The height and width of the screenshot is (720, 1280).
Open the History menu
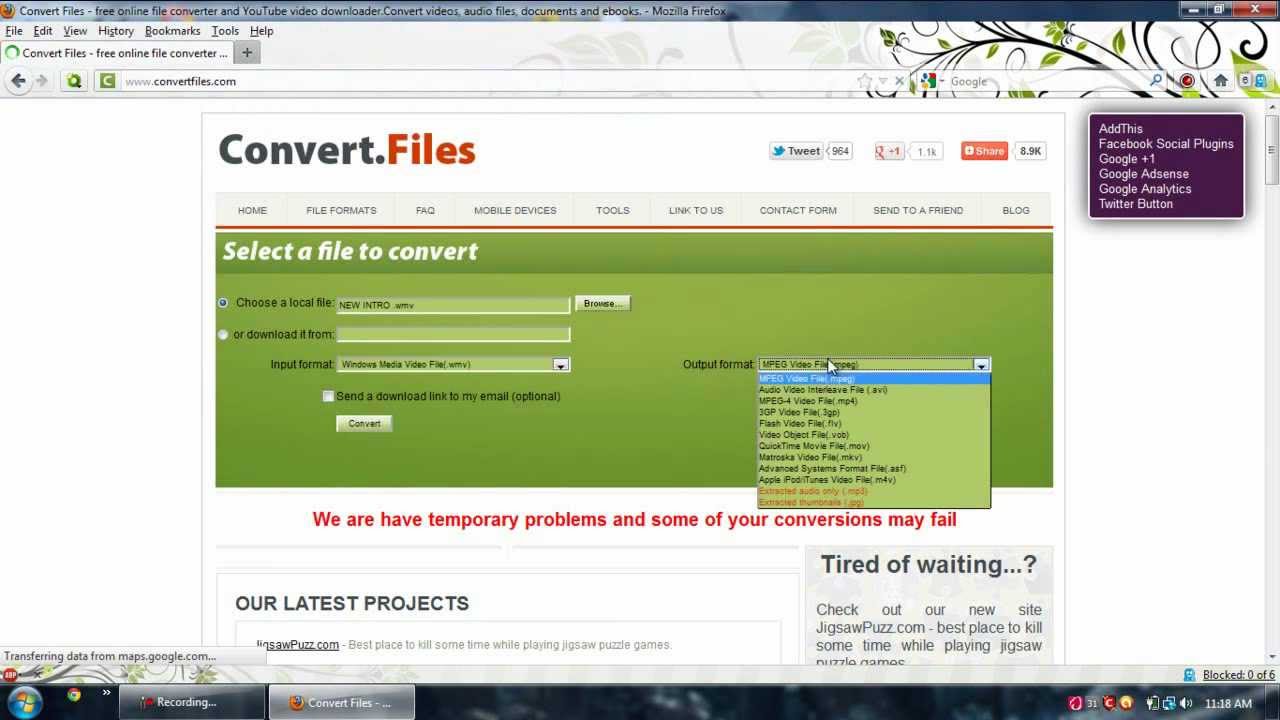coord(116,31)
